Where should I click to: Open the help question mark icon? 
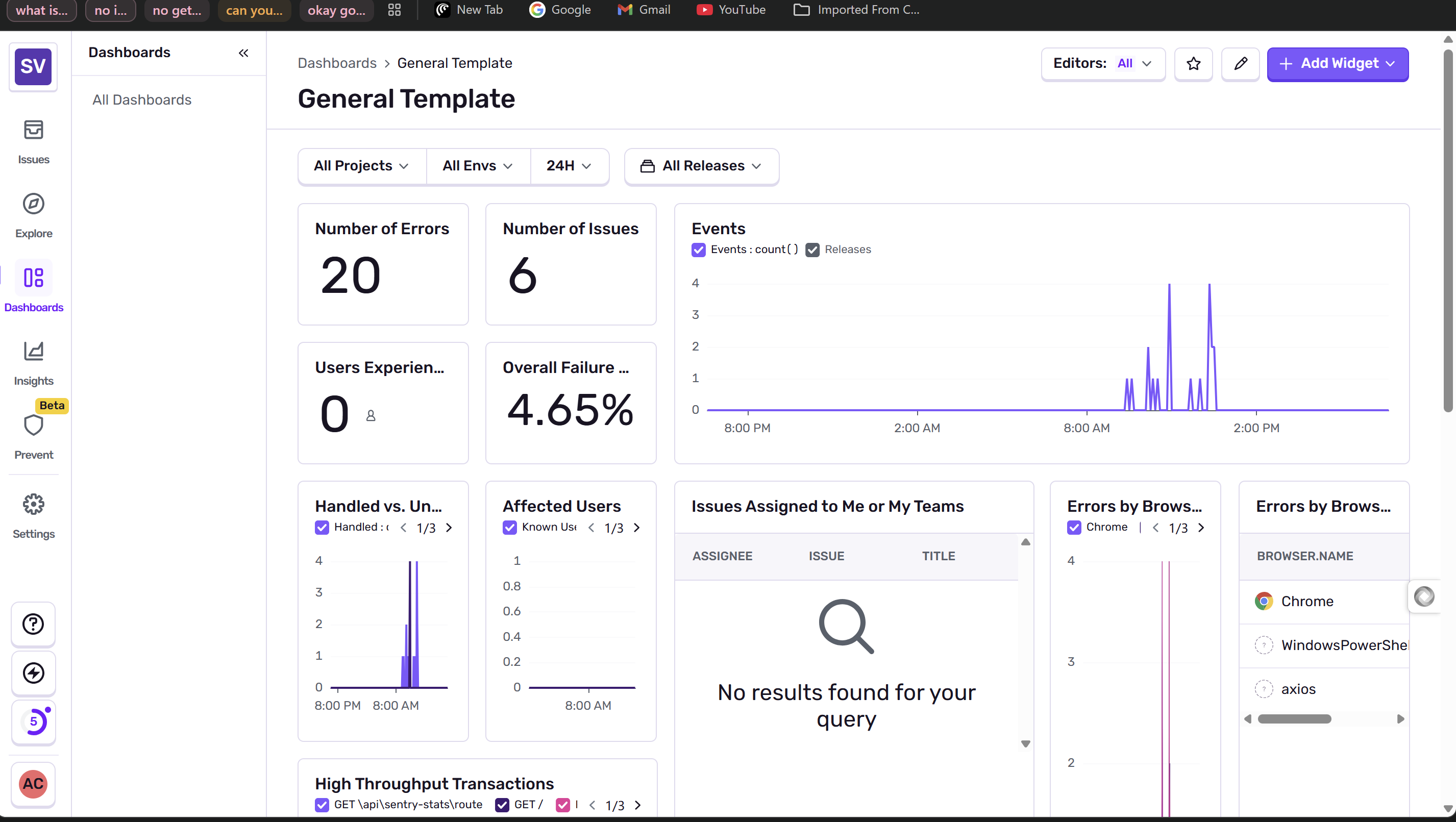(33, 624)
